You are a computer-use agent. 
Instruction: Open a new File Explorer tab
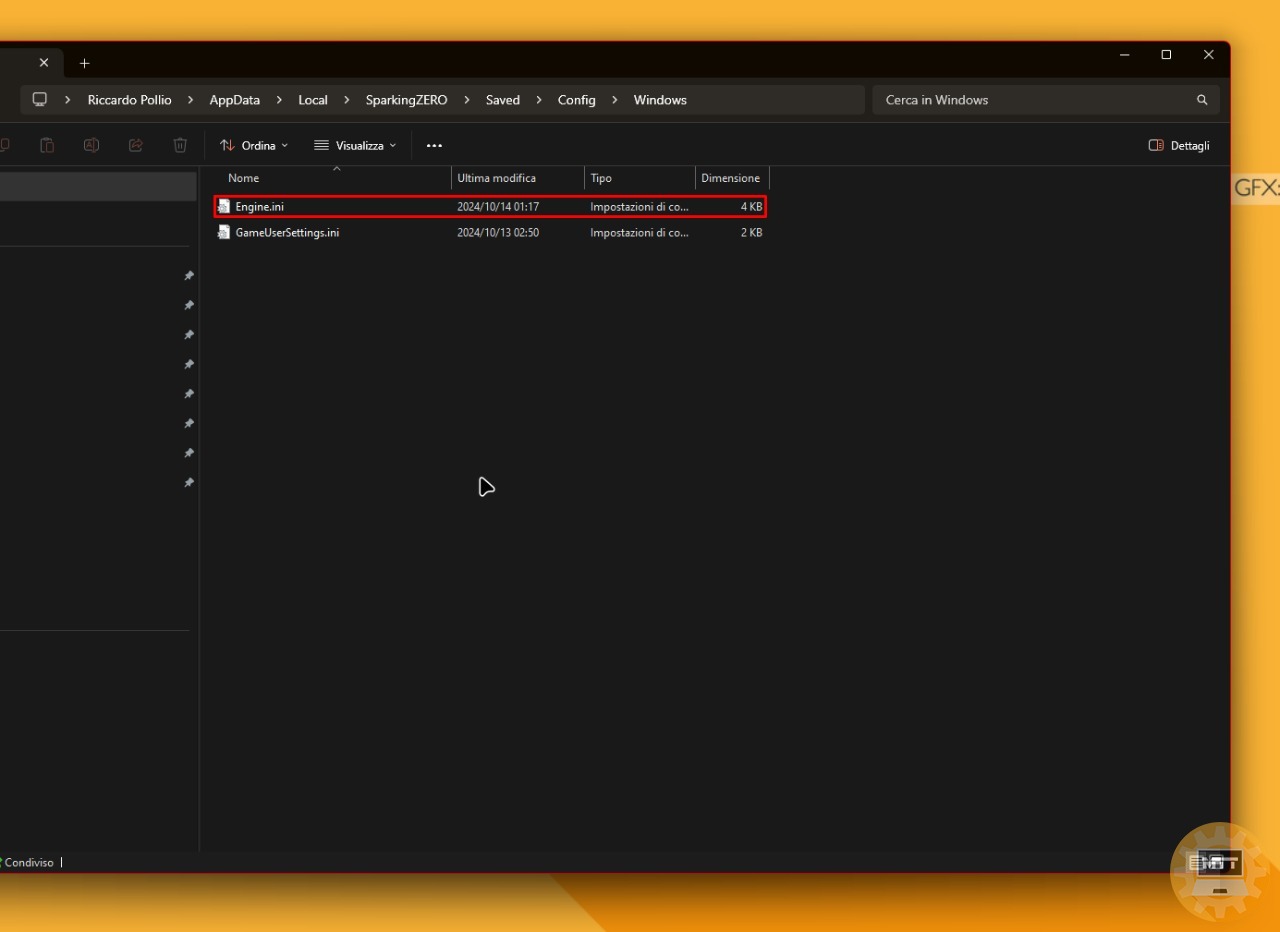click(x=84, y=63)
